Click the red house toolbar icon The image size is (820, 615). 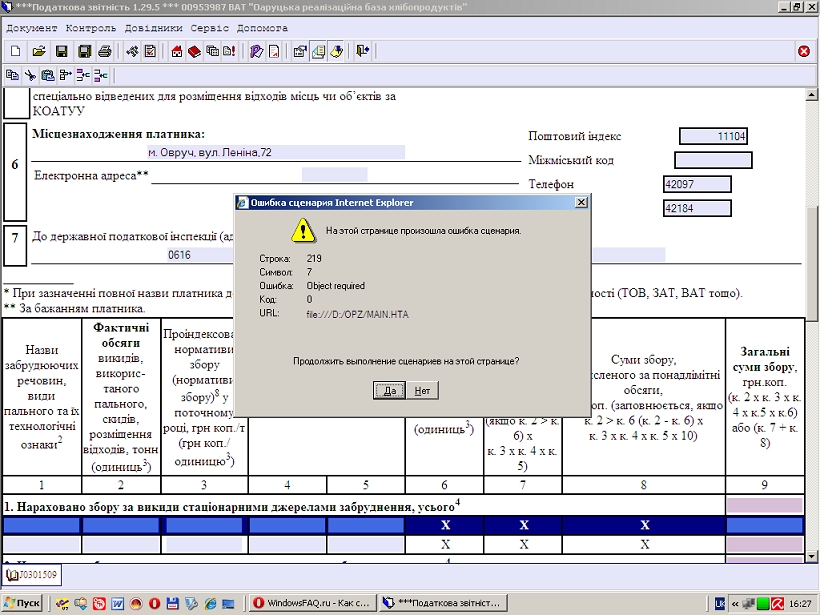pos(177,51)
